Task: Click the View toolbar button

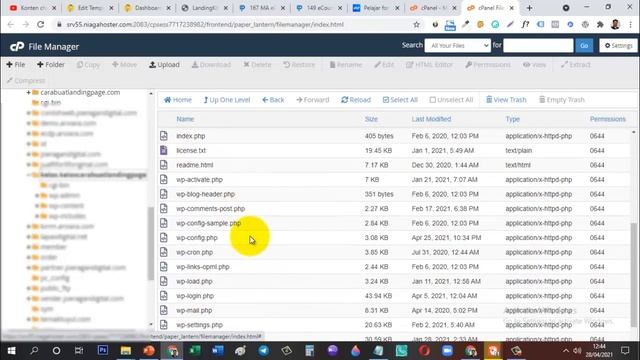Action: 535,64
